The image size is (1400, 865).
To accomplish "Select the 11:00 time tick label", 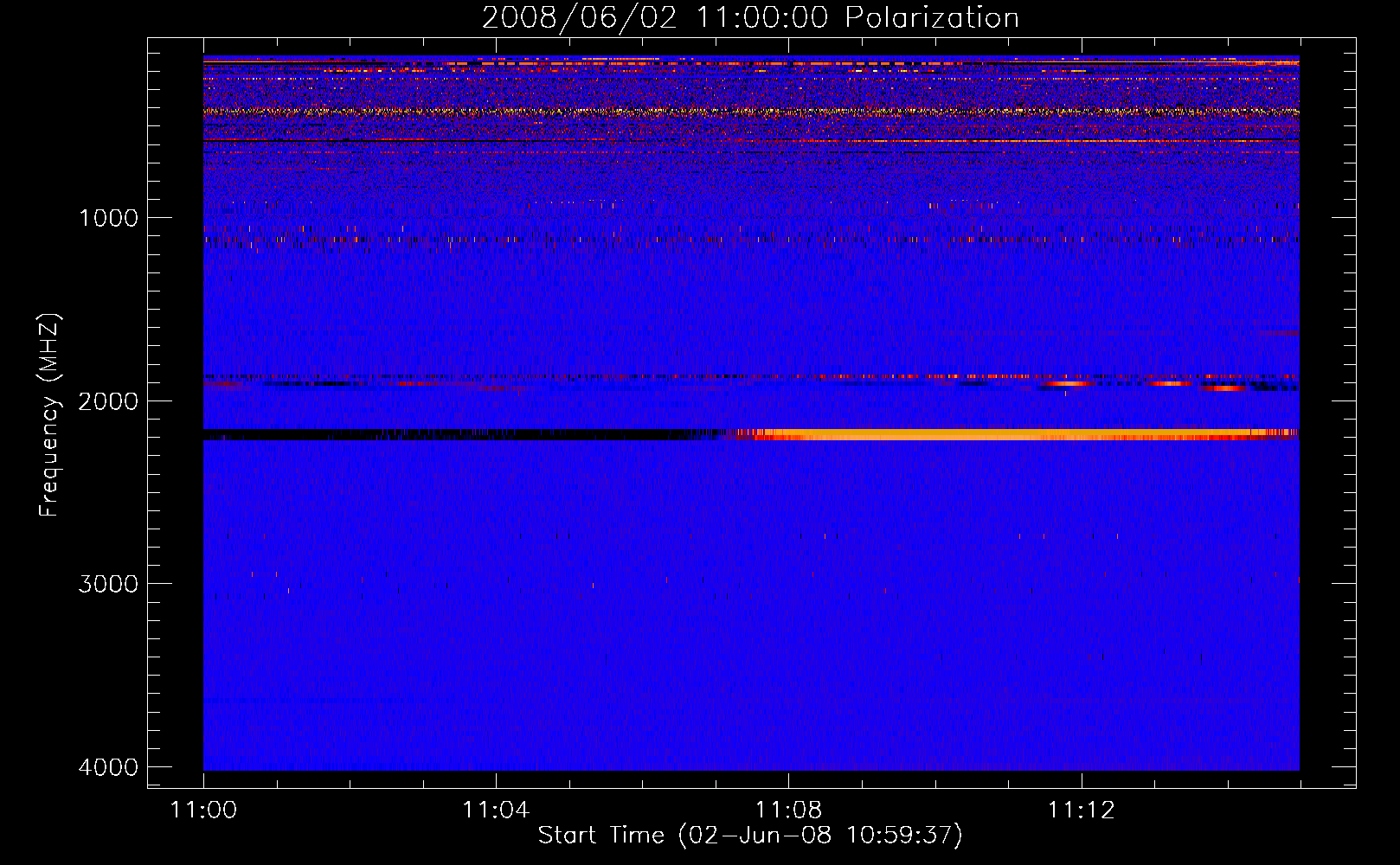I will 203,810.
